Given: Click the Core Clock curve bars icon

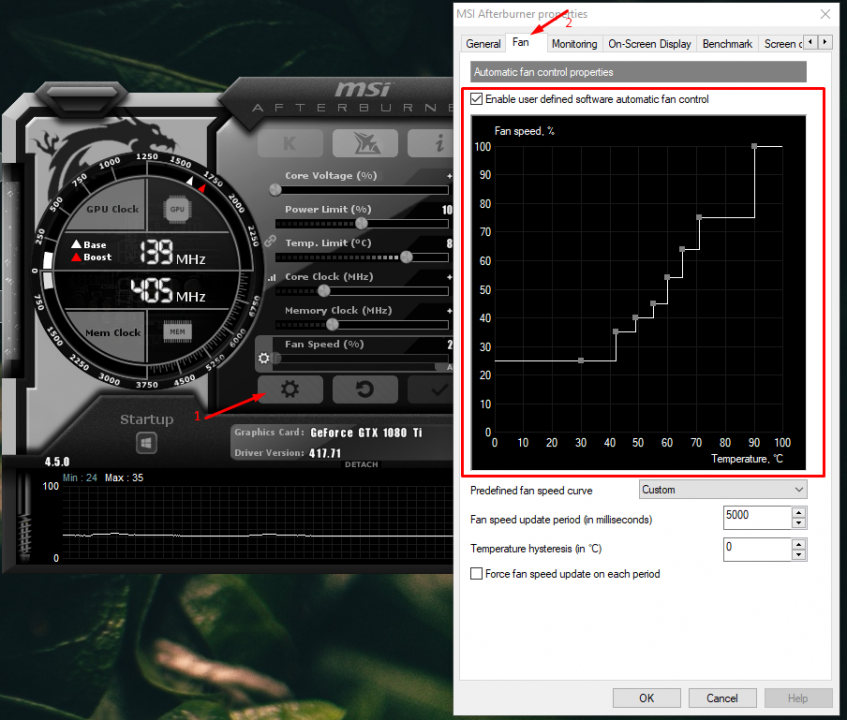Looking at the screenshot, I should click(x=271, y=278).
